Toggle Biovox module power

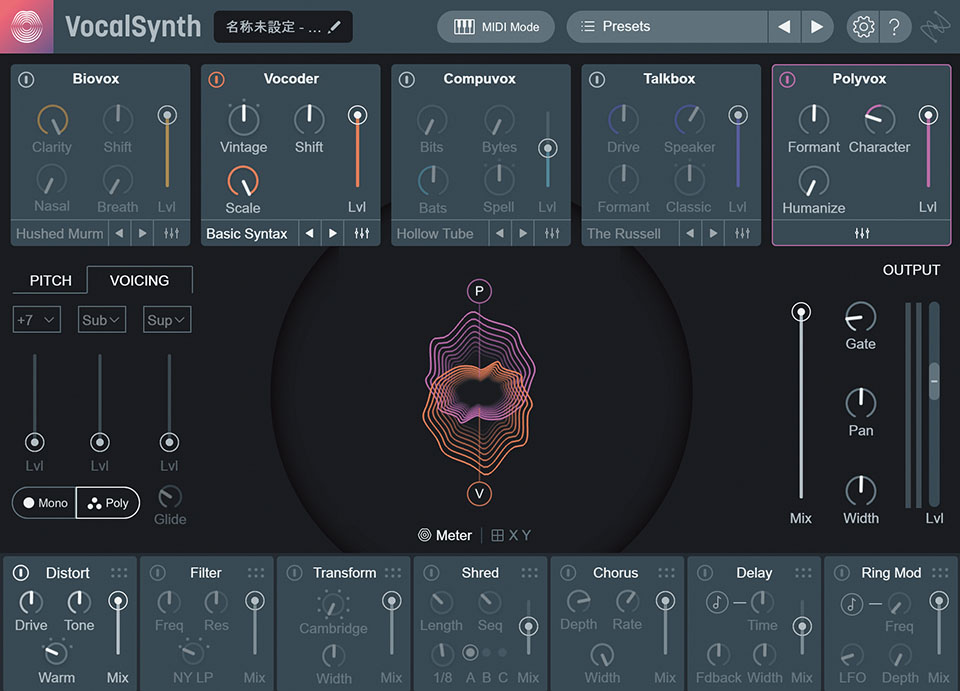pos(26,79)
